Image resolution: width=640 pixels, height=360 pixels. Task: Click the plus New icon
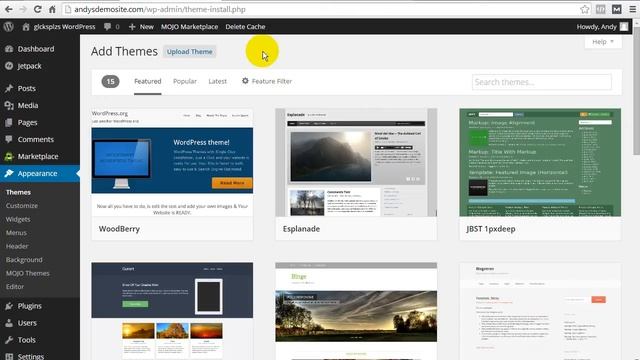(132, 27)
